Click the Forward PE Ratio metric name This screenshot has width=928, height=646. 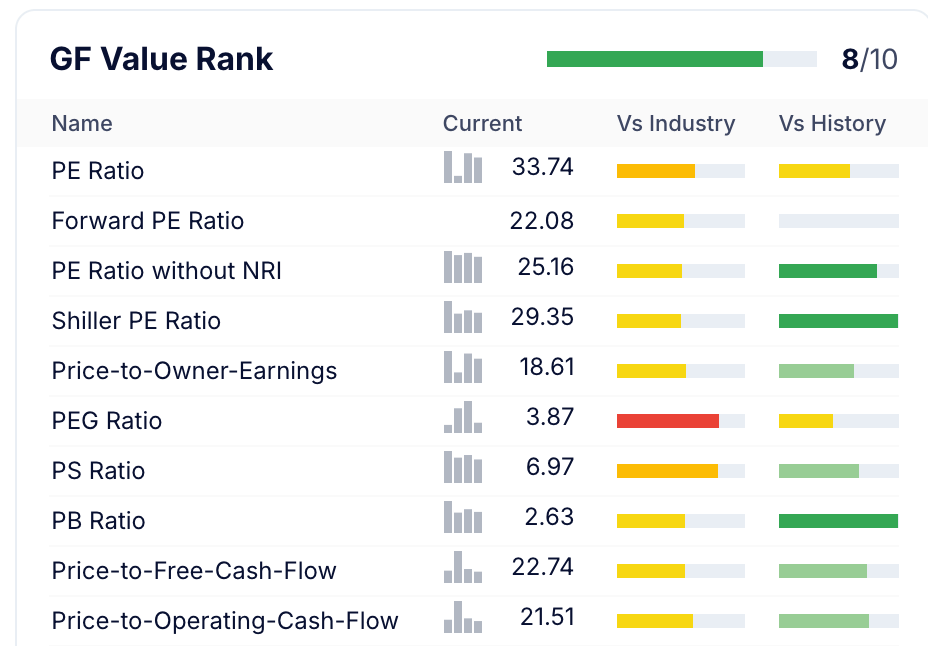[x=147, y=221]
